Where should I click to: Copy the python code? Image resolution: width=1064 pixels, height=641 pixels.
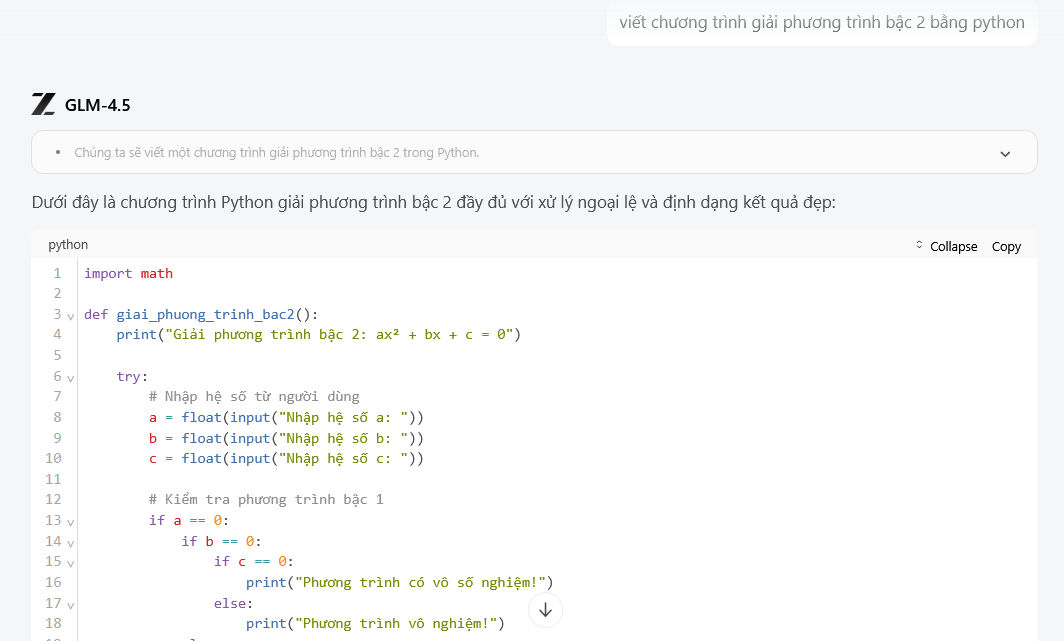[1006, 246]
